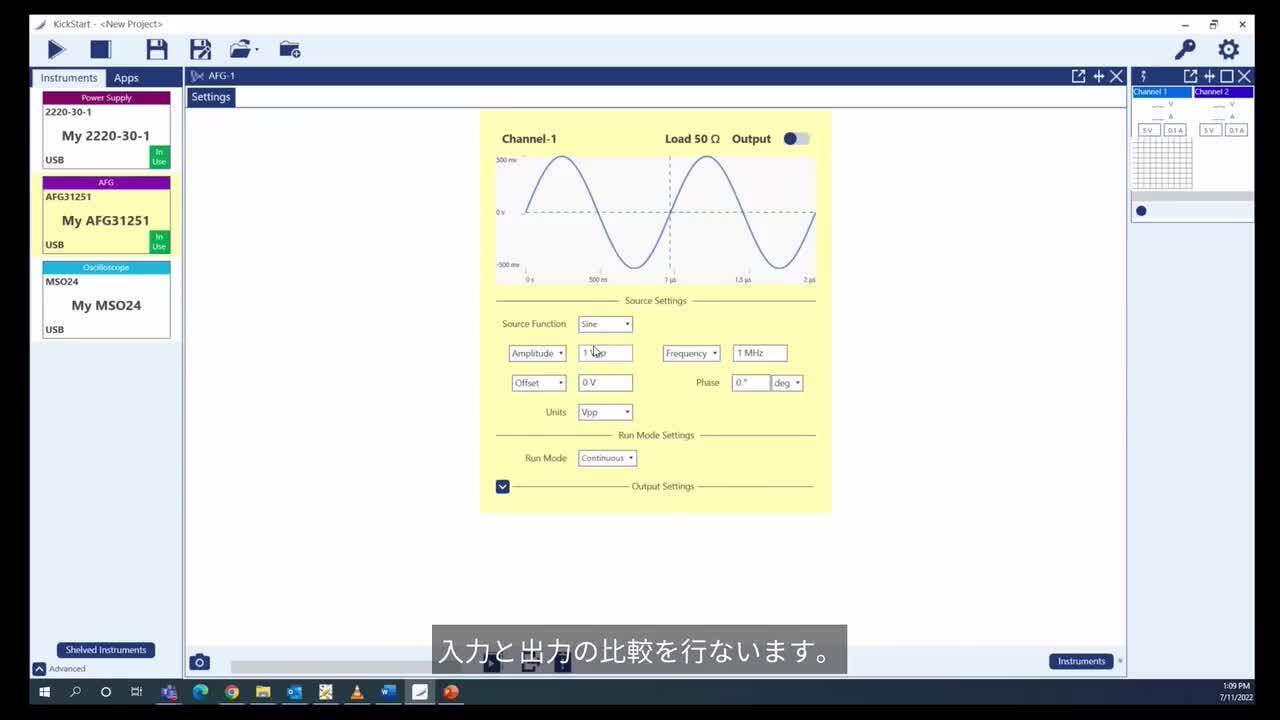
Task: Open the Phase deg units dropdown
Action: click(x=787, y=383)
